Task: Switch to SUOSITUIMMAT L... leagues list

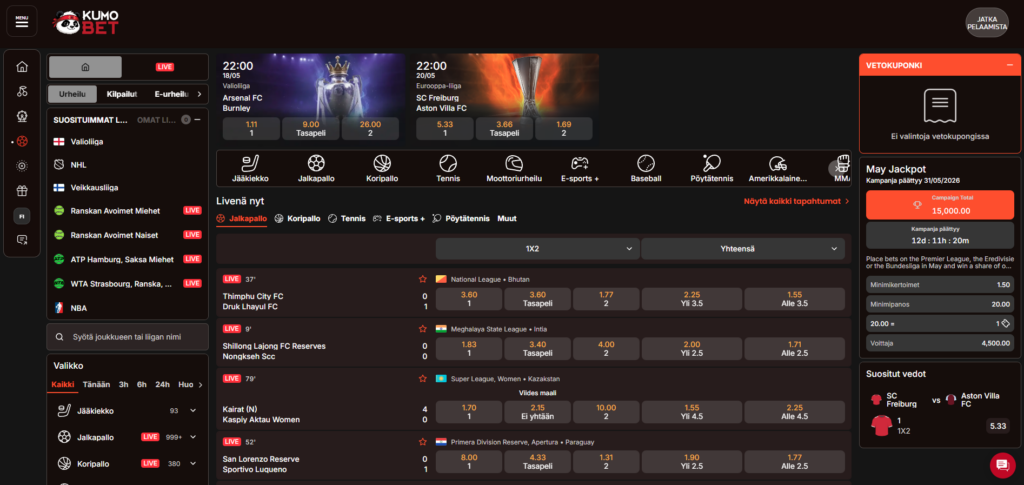Action: point(90,120)
